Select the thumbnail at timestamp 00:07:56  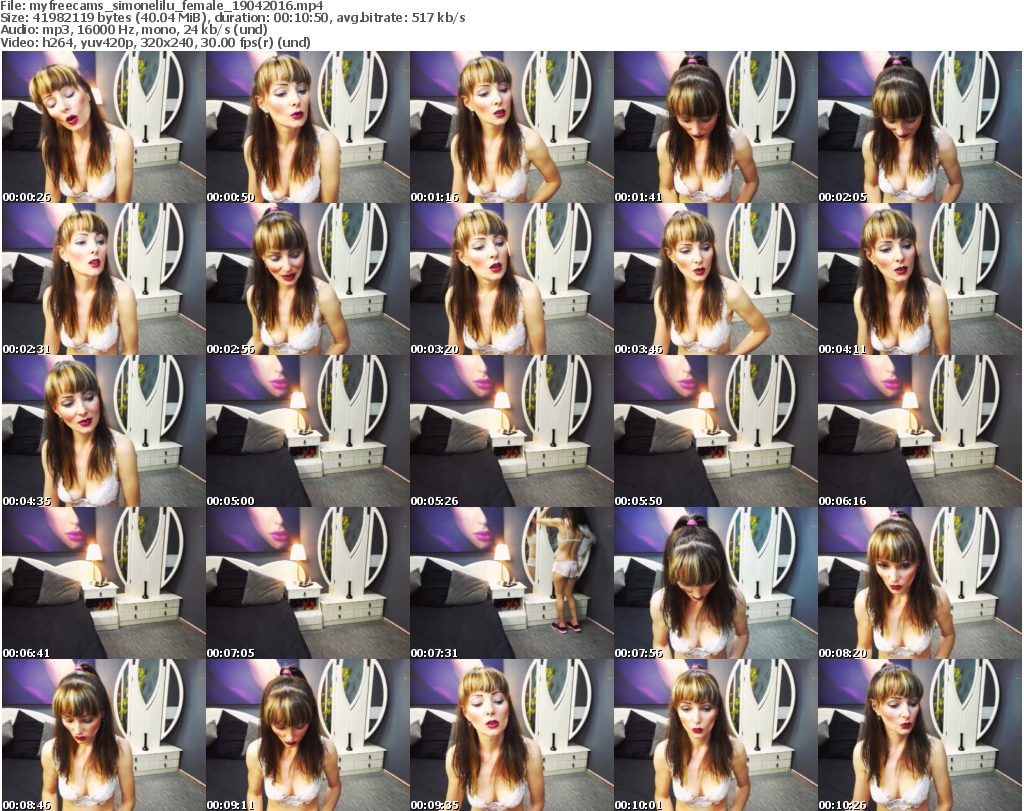click(716, 583)
